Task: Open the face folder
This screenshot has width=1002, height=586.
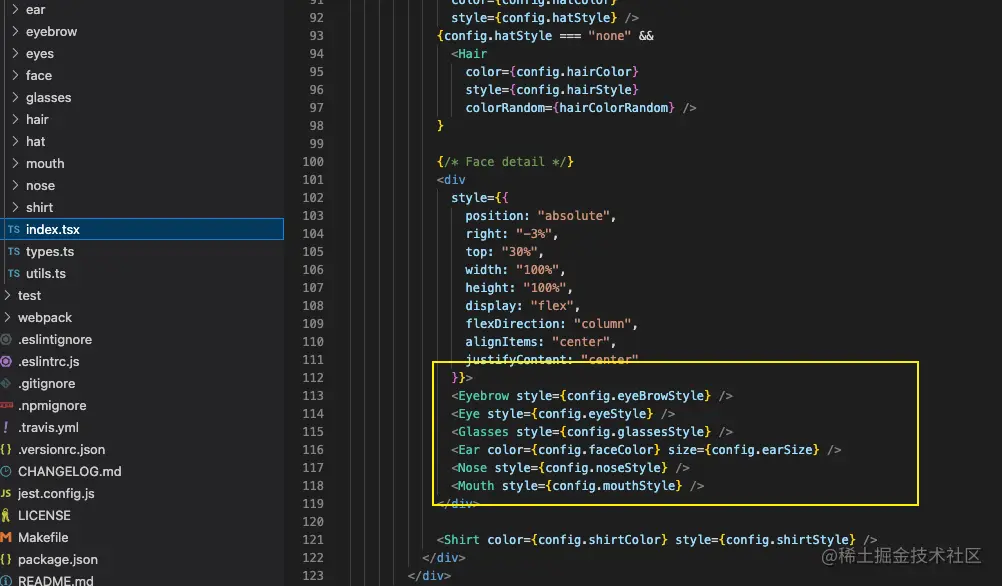Action: [x=39, y=75]
